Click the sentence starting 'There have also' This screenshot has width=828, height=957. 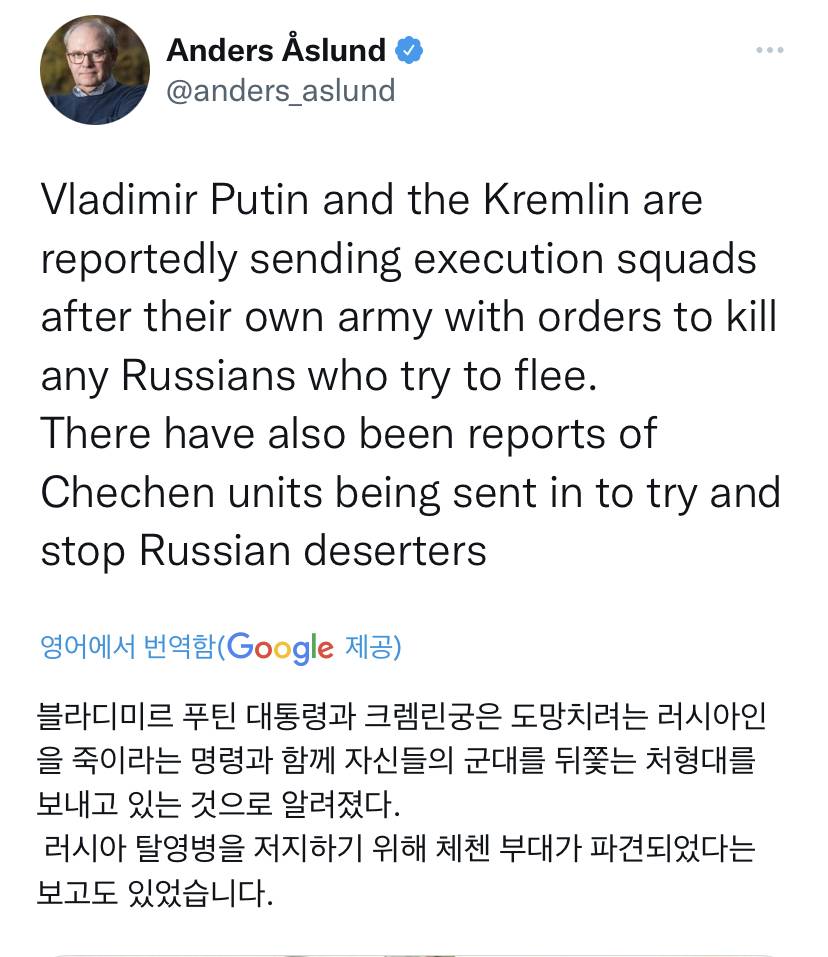348,434
